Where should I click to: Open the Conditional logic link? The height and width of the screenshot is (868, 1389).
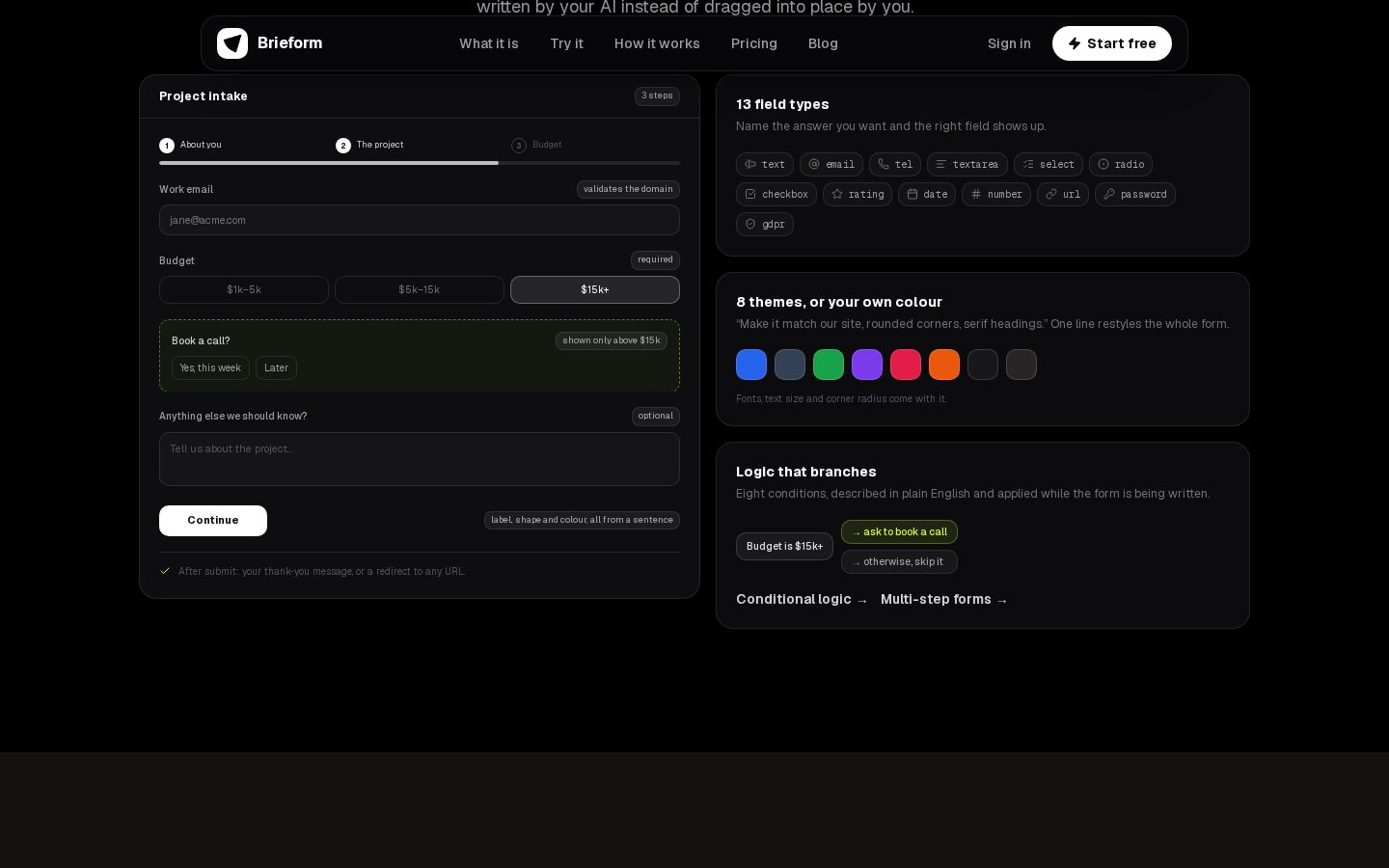click(x=802, y=599)
